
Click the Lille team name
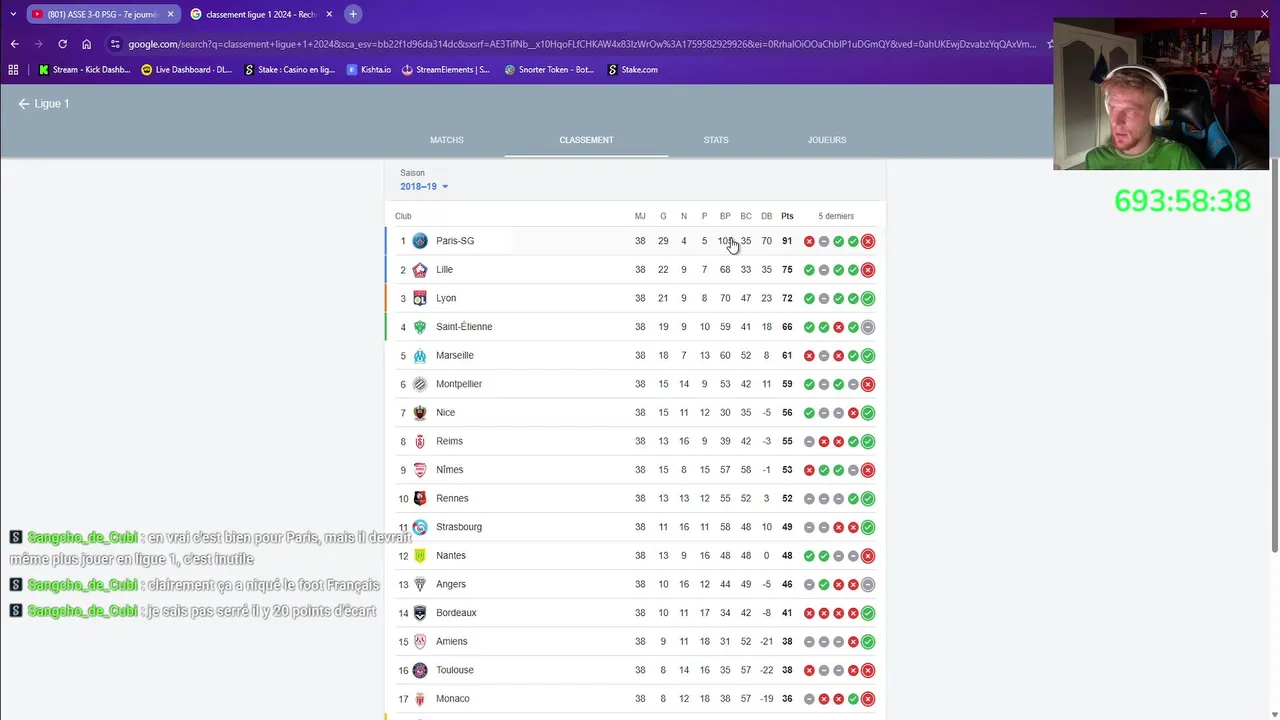click(444, 270)
